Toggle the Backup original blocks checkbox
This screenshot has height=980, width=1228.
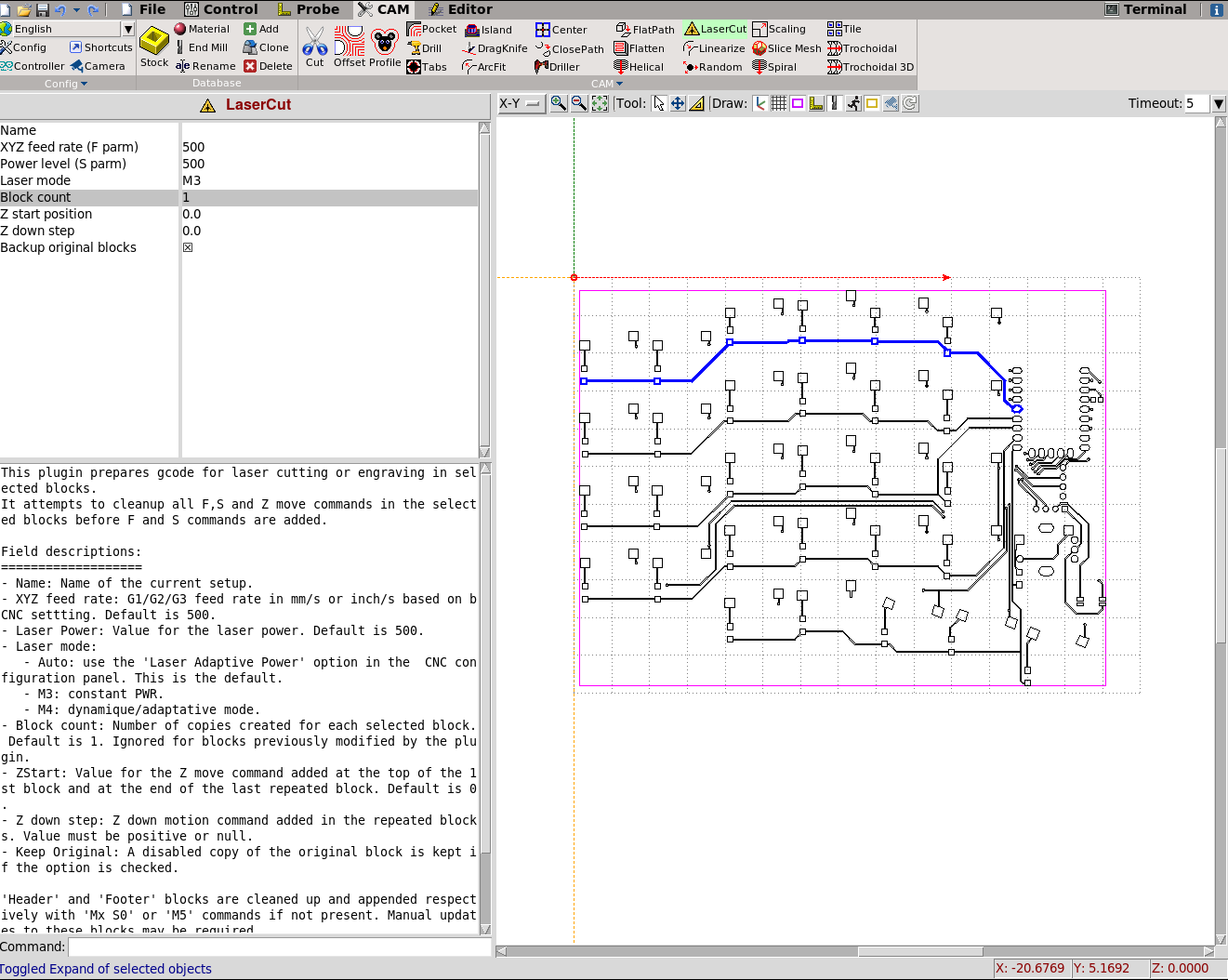tap(188, 247)
